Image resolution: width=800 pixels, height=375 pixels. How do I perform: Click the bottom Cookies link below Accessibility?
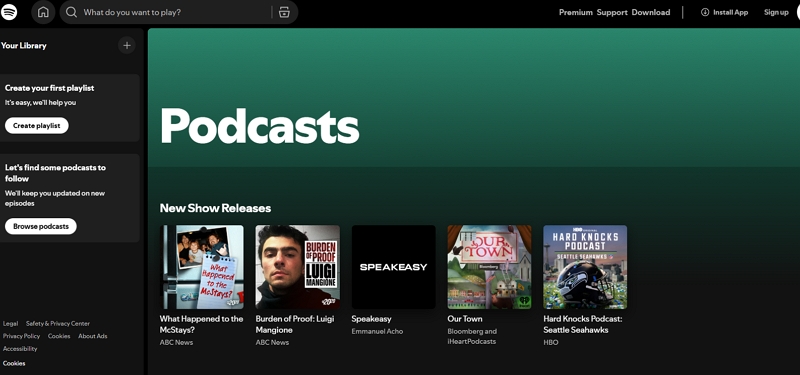(14, 363)
